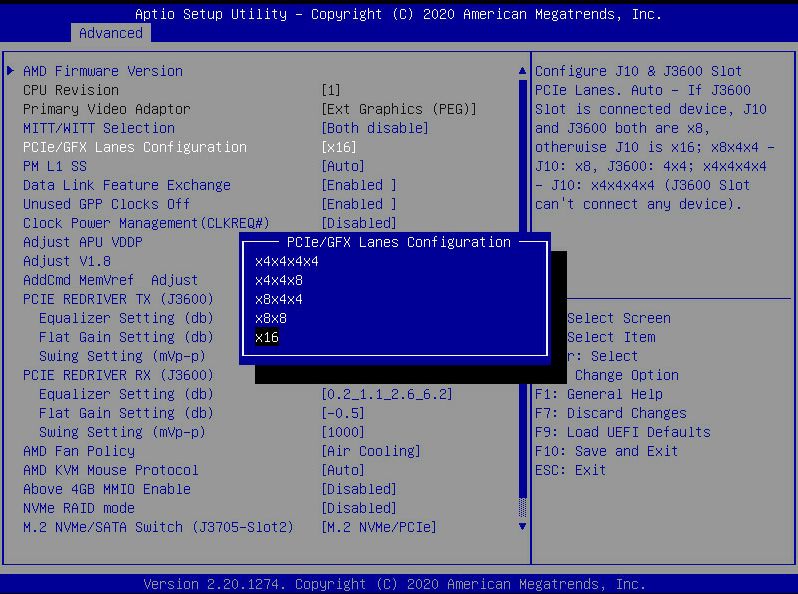
Task: Click F10: Save and Exit hint
Action: 606,451
